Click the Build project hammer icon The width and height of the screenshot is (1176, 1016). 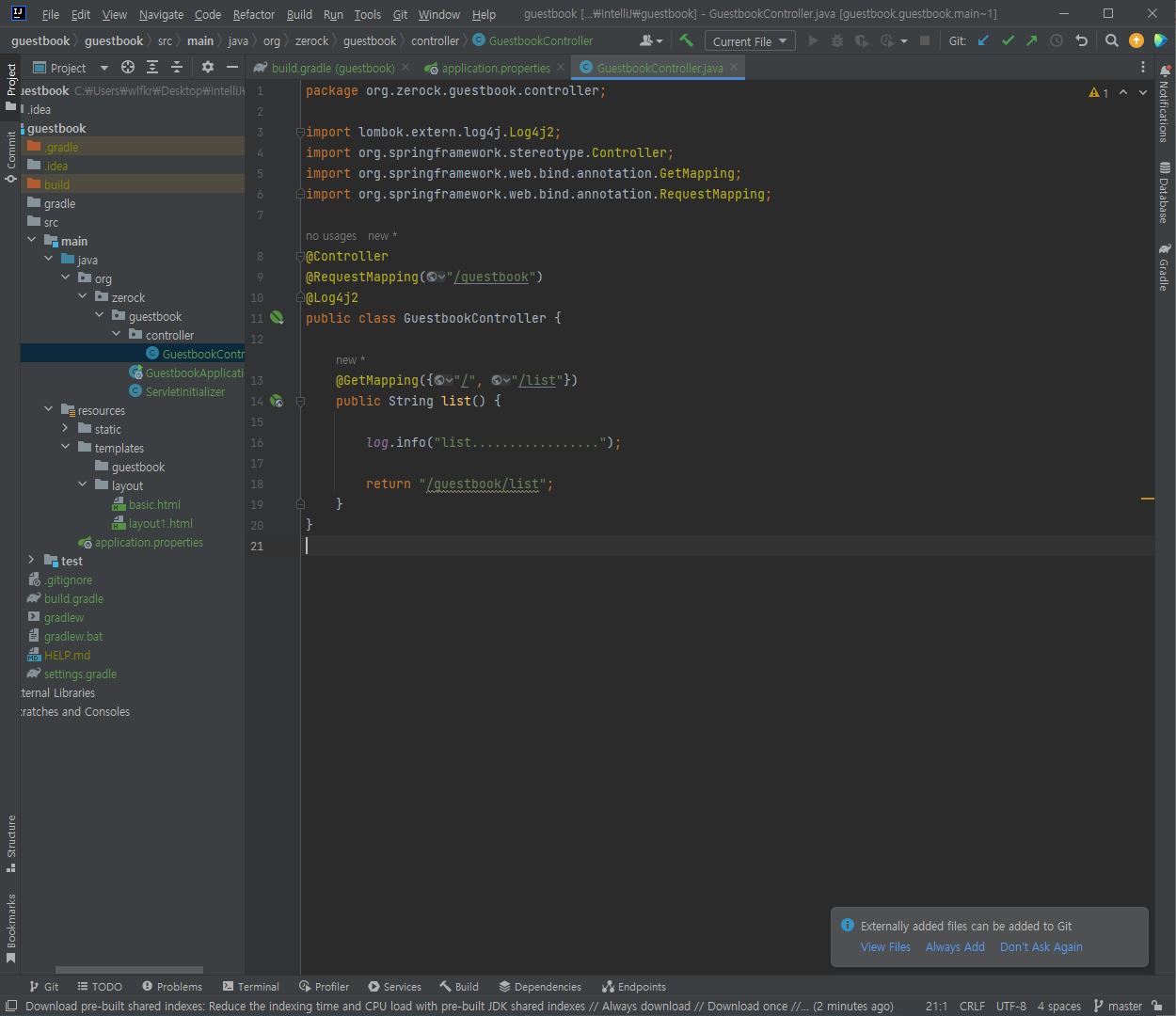click(x=686, y=40)
